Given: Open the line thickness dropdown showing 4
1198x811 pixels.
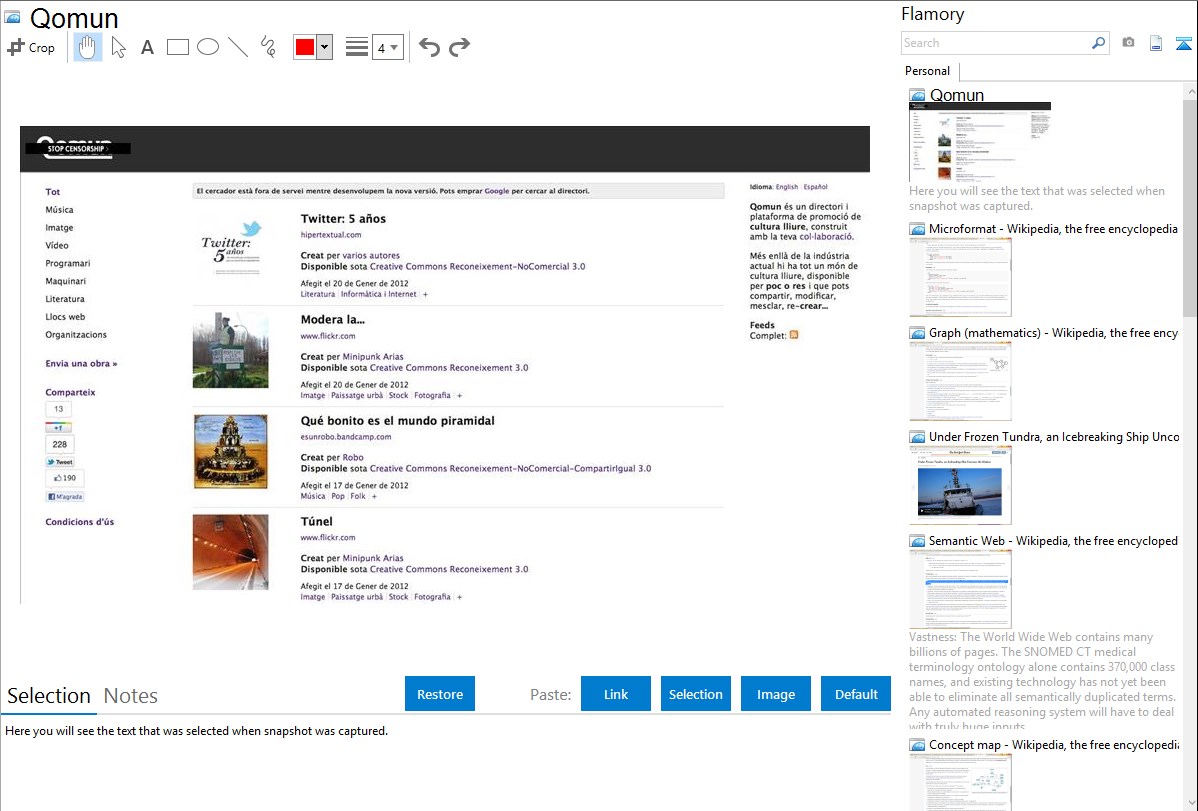Looking at the screenshot, I should point(388,47).
